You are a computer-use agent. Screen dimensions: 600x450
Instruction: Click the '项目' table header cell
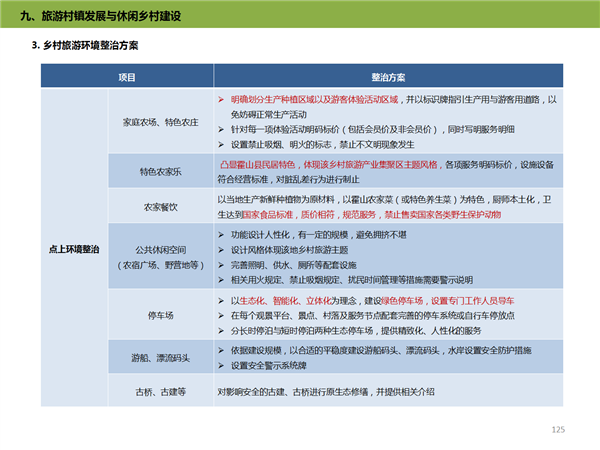tap(127, 77)
